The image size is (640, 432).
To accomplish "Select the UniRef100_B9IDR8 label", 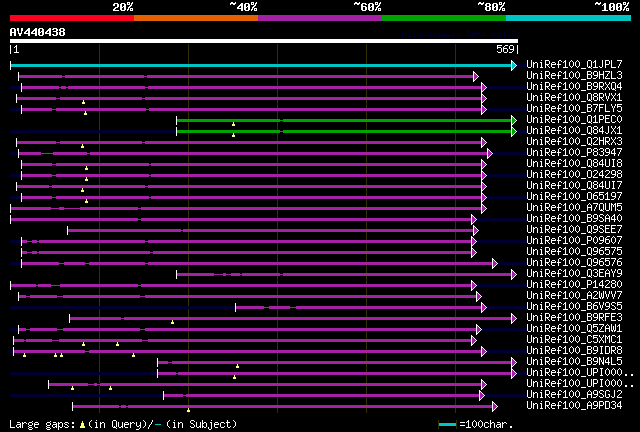I will tap(574, 350).
